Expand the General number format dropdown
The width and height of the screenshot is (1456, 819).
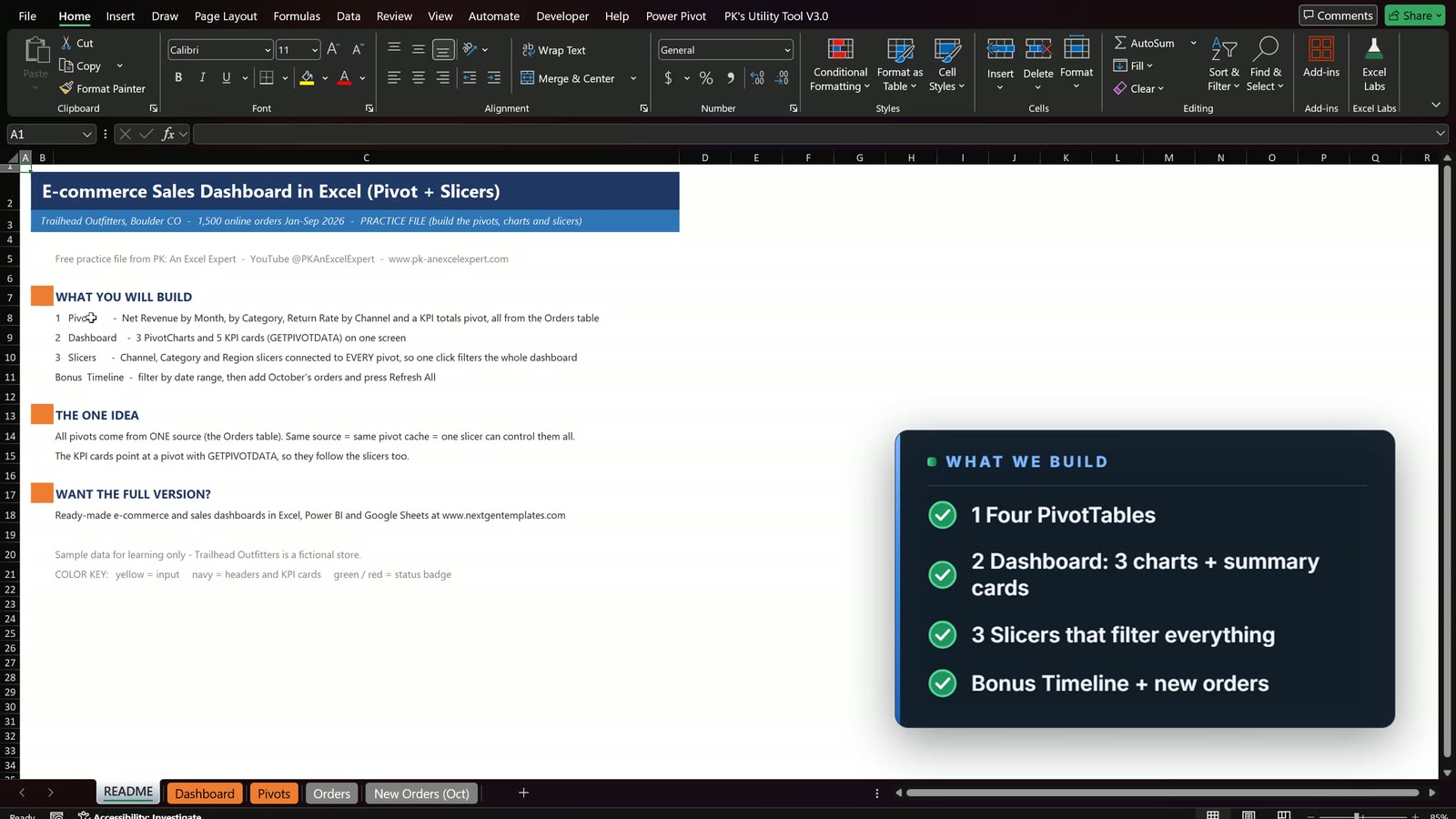[x=787, y=50]
